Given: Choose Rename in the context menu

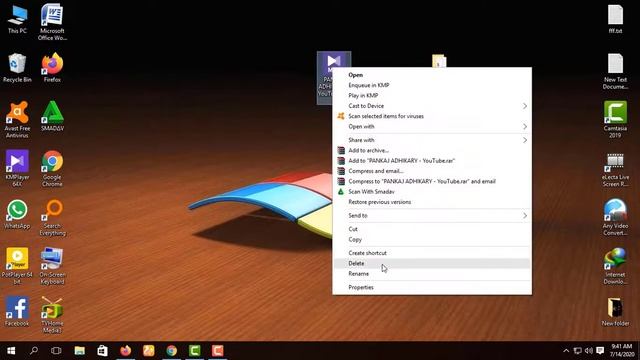Looking at the screenshot, I should click(x=432, y=273).
